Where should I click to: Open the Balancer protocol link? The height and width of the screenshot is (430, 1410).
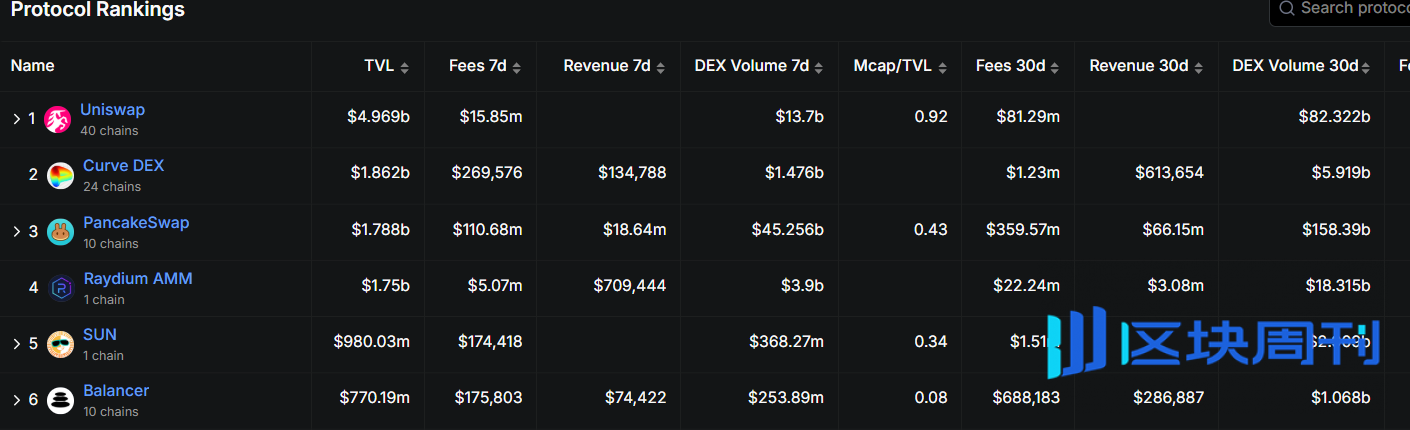pos(116,391)
